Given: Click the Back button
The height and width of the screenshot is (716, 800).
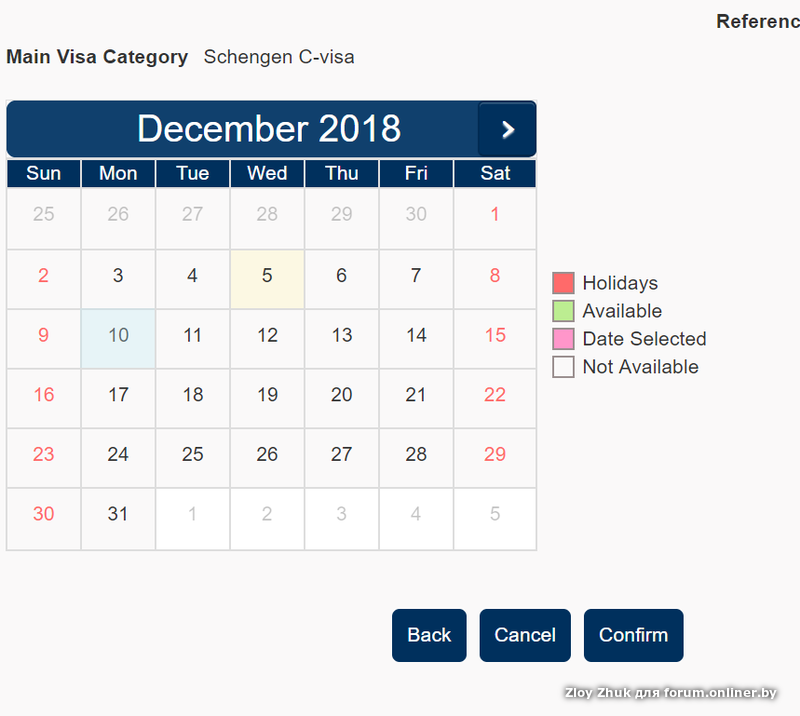Looking at the screenshot, I should tap(429, 635).
